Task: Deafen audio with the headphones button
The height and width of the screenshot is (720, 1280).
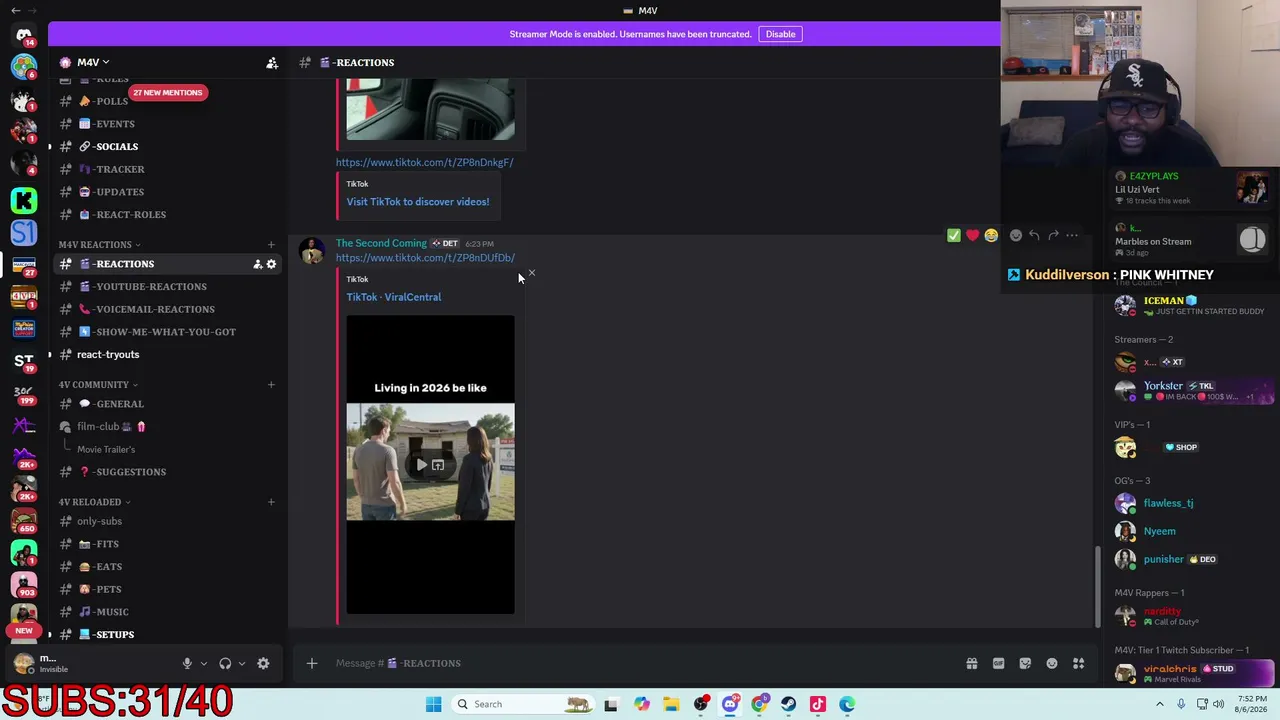Action: coord(225,663)
